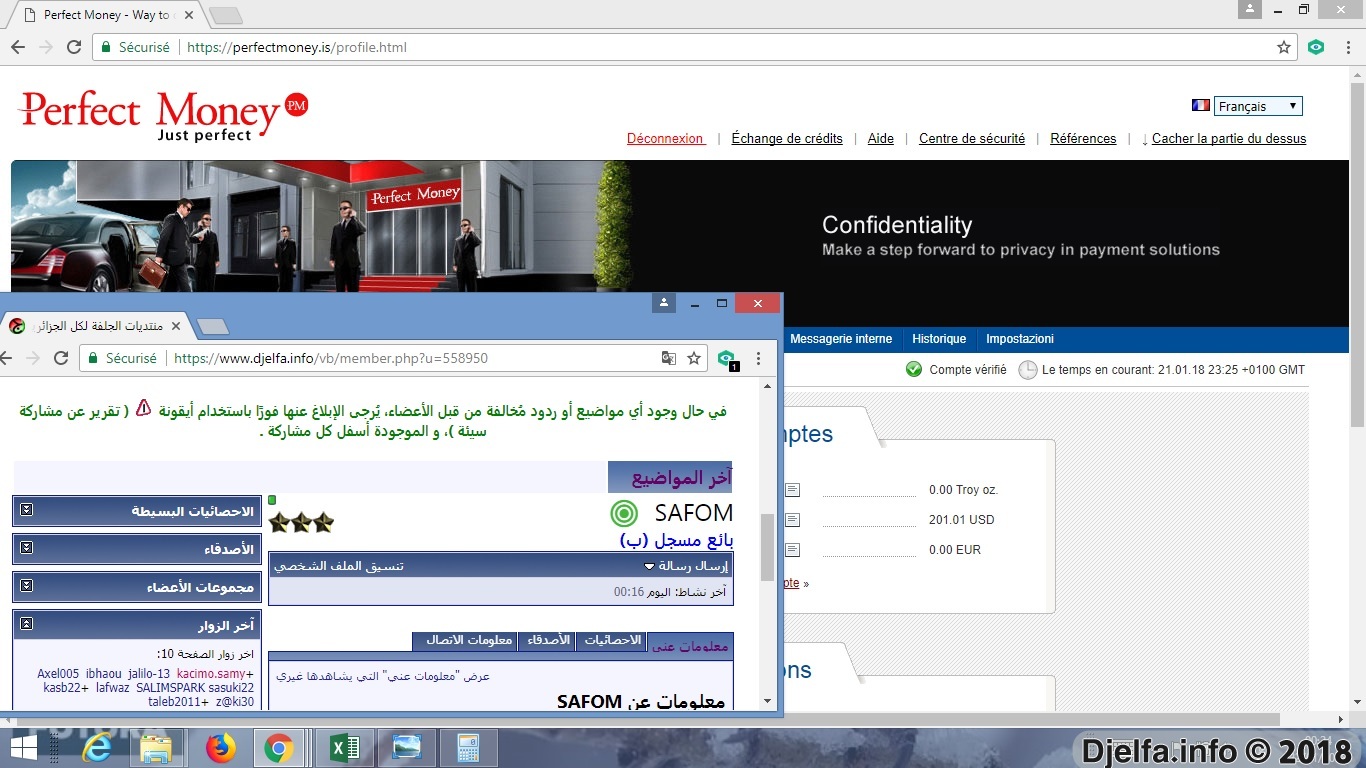
Task: Switch to معلومات الاتصال tab
Action: coord(465,640)
